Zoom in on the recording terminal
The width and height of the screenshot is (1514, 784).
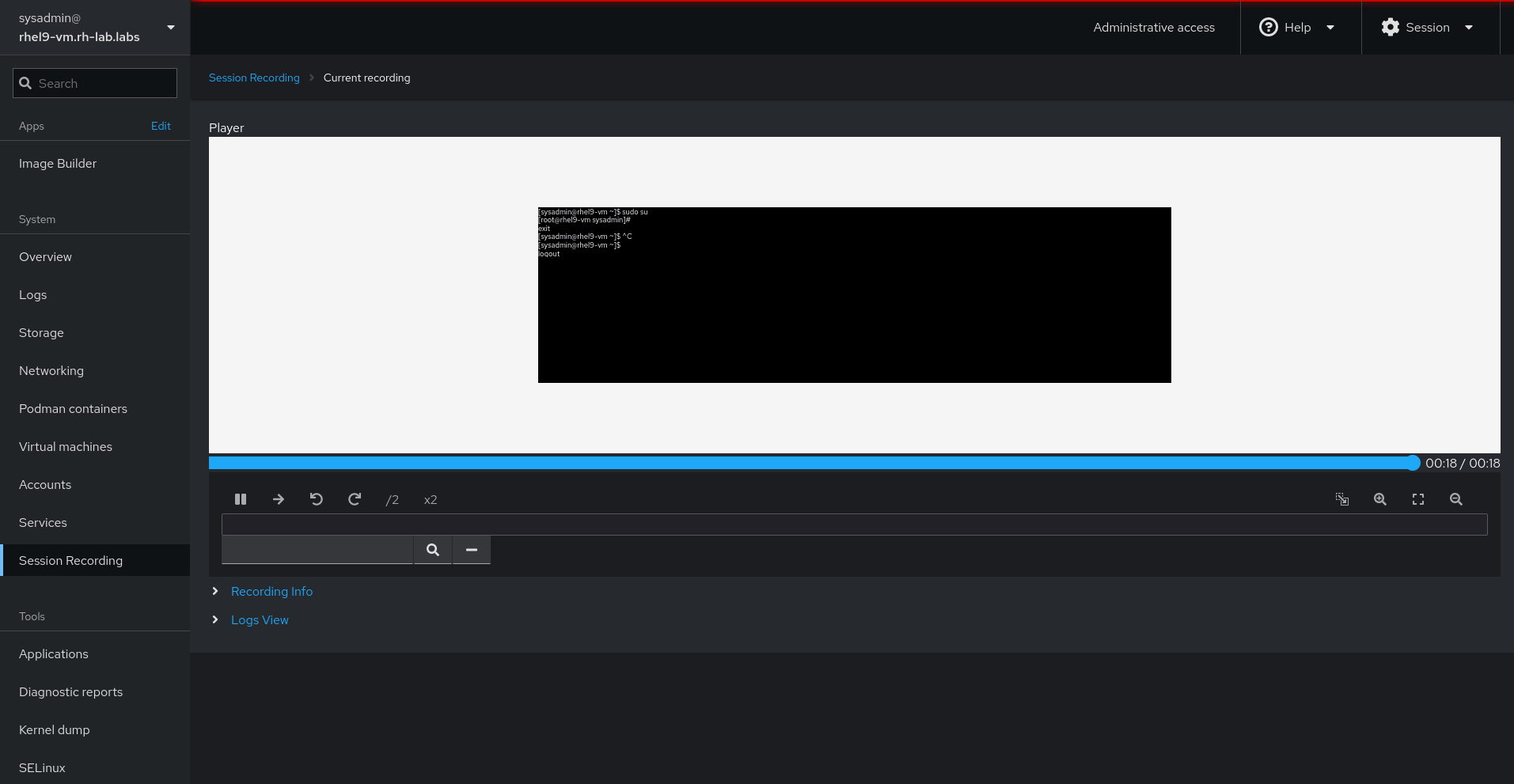click(x=1380, y=499)
